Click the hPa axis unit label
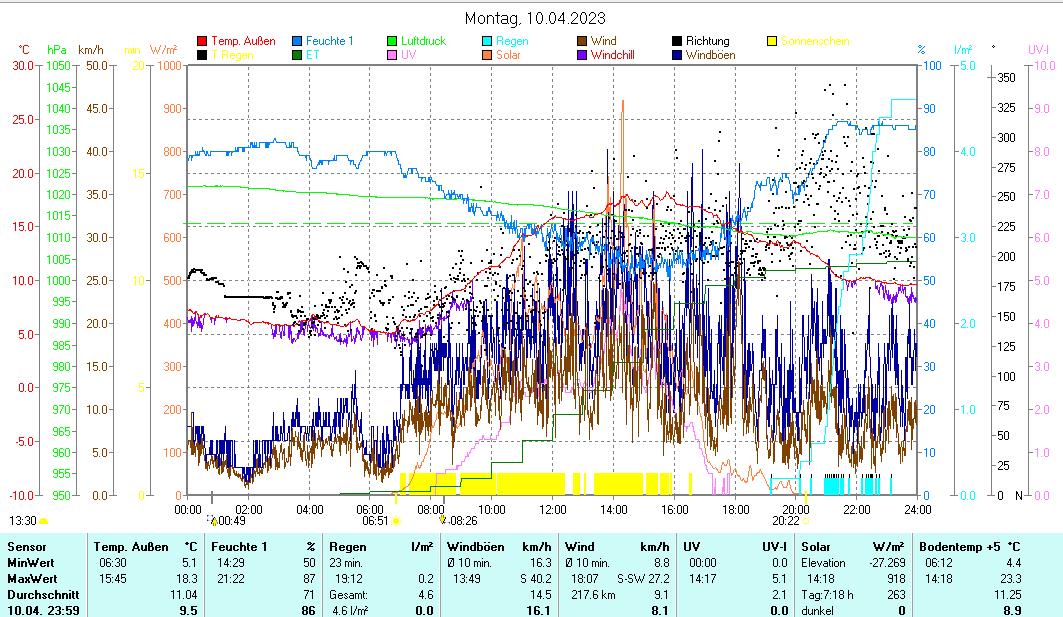Screen dimensions: 1063x617 coord(56,49)
